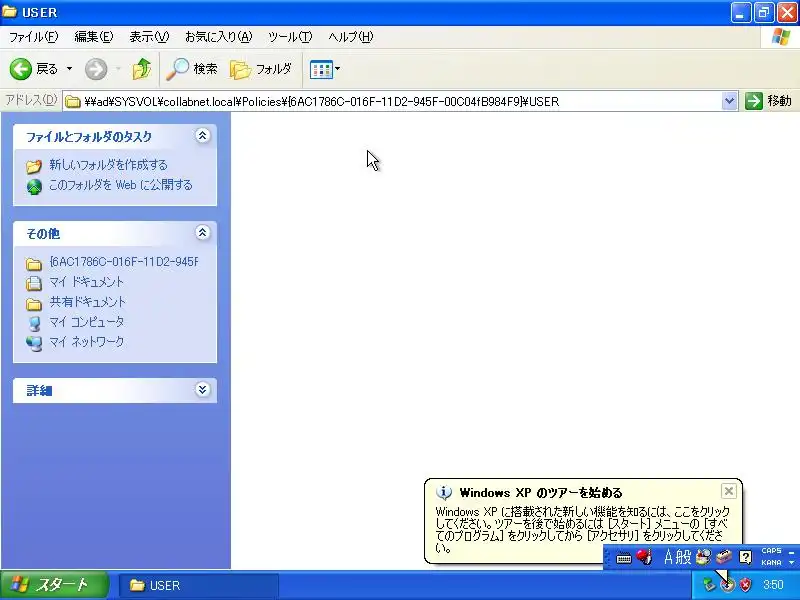Open the Back button history dropdown arrow

(69, 69)
